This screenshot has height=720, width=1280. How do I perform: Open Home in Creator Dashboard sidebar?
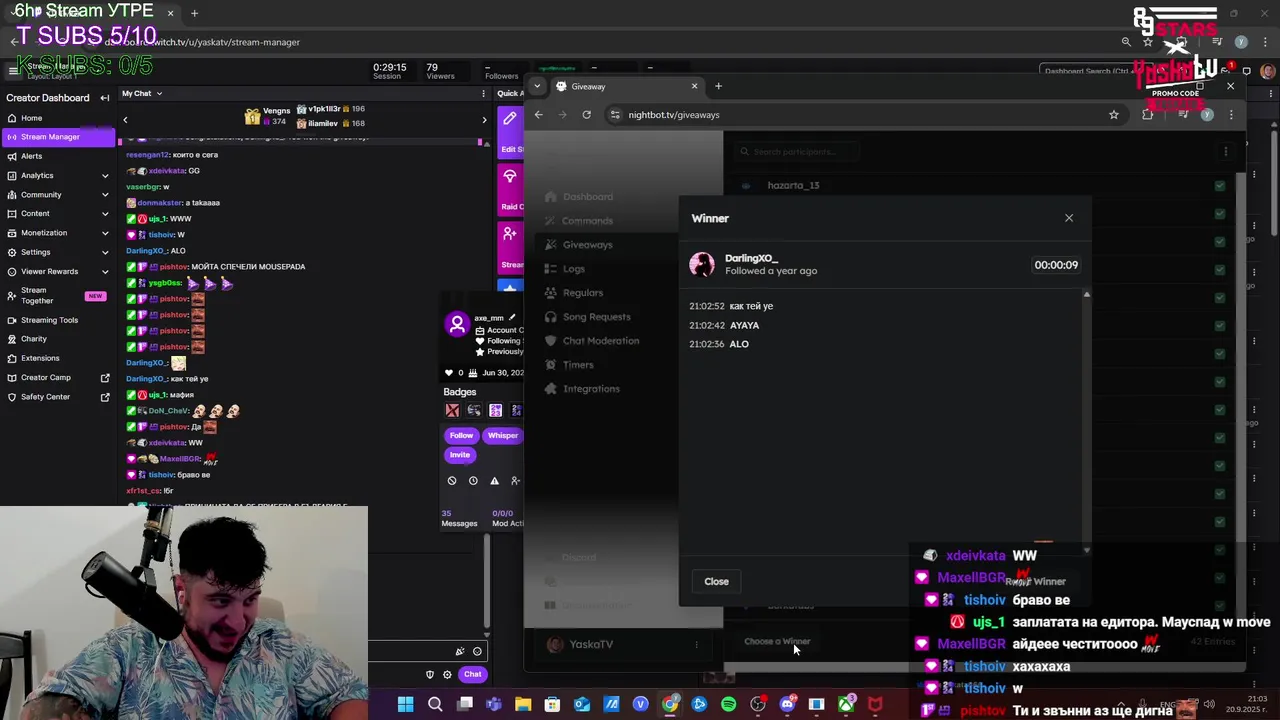[x=57, y=118]
